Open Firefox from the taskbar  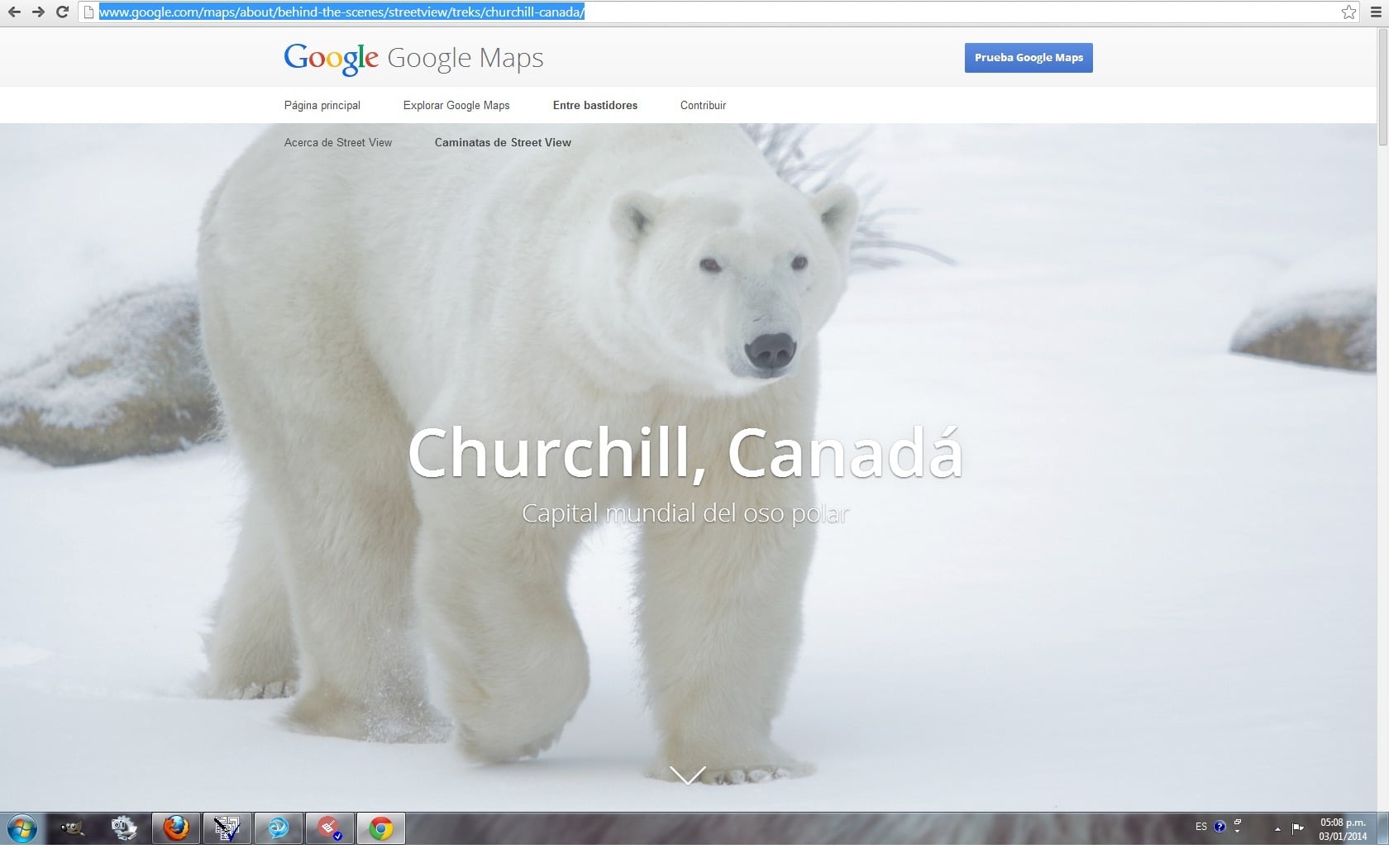(175, 827)
